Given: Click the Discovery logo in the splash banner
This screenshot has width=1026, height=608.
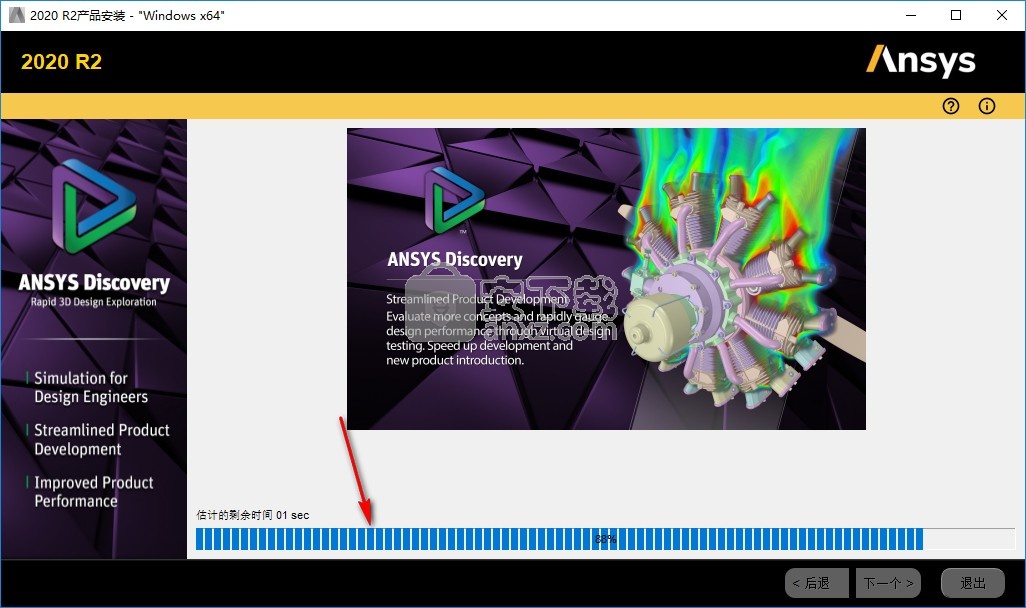Looking at the screenshot, I should point(455,200).
